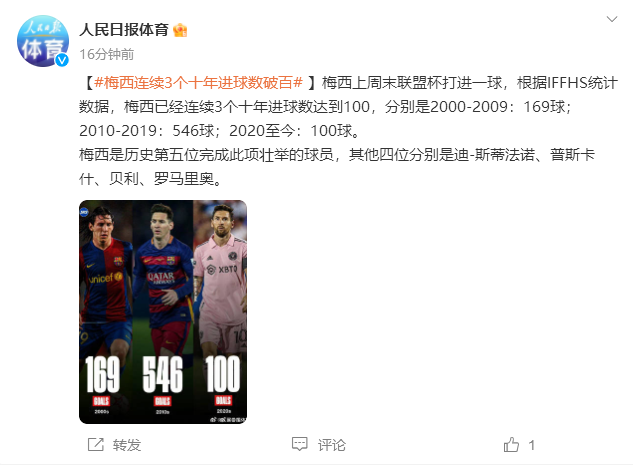633x465 pixels.
Task: Click the Weibo watermark at the image bottom
Action: [226, 420]
